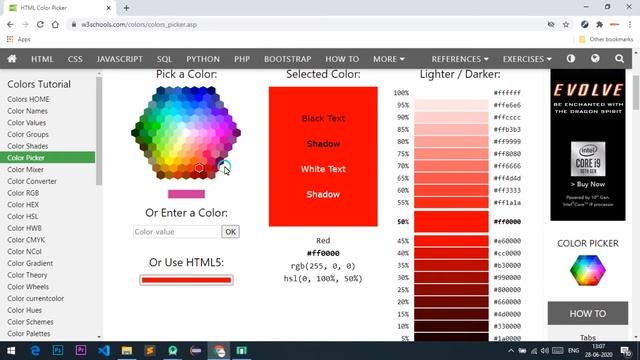Expand the REFERENCES dropdown menu
This screenshot has height=360, width=640.
coord(460,59)
